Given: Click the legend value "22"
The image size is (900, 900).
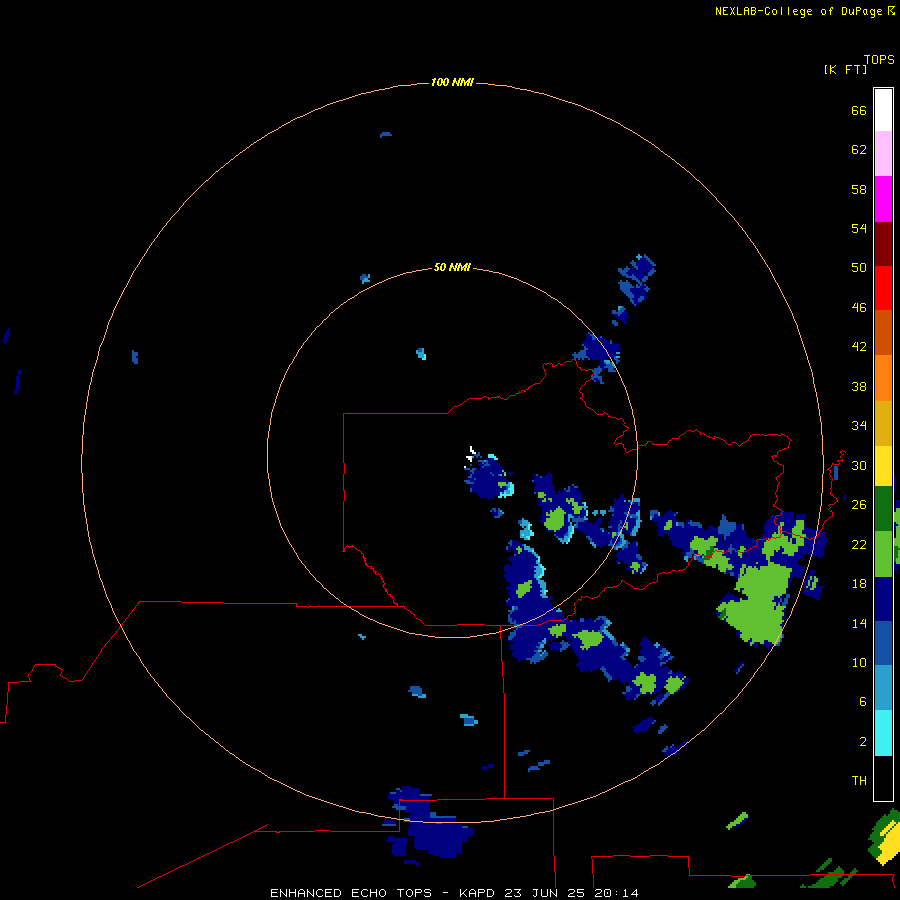Looking at the screenshot, I should coord(859,544).
